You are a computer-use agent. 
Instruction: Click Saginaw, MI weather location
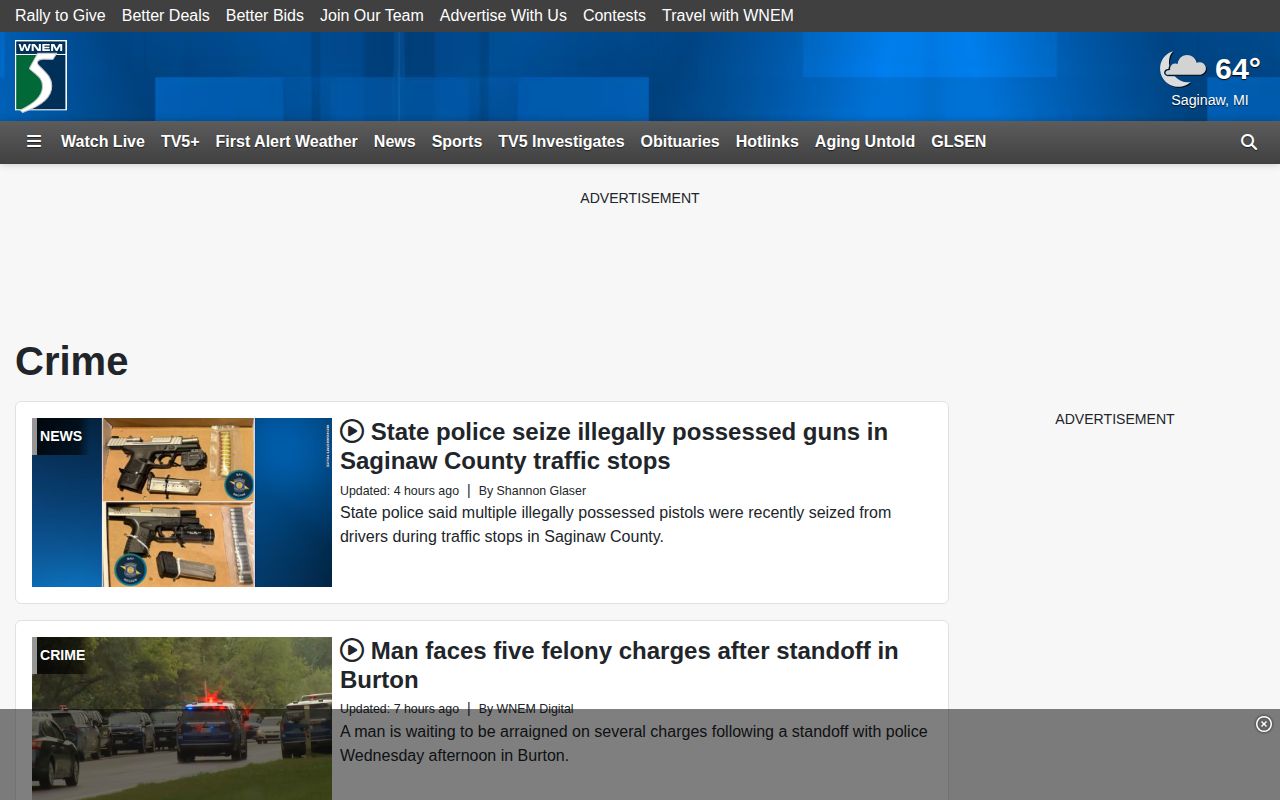(1210, 100)
